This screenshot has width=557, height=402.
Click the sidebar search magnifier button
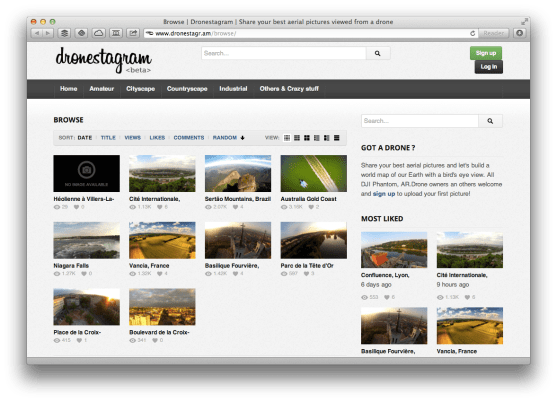(490, 121)
